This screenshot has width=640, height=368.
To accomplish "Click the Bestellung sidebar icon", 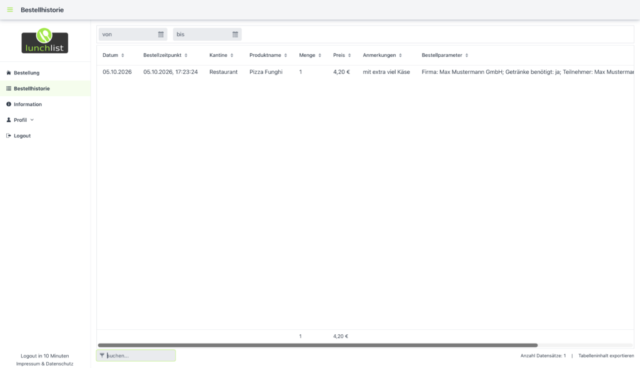I will (x=9, y=73).
